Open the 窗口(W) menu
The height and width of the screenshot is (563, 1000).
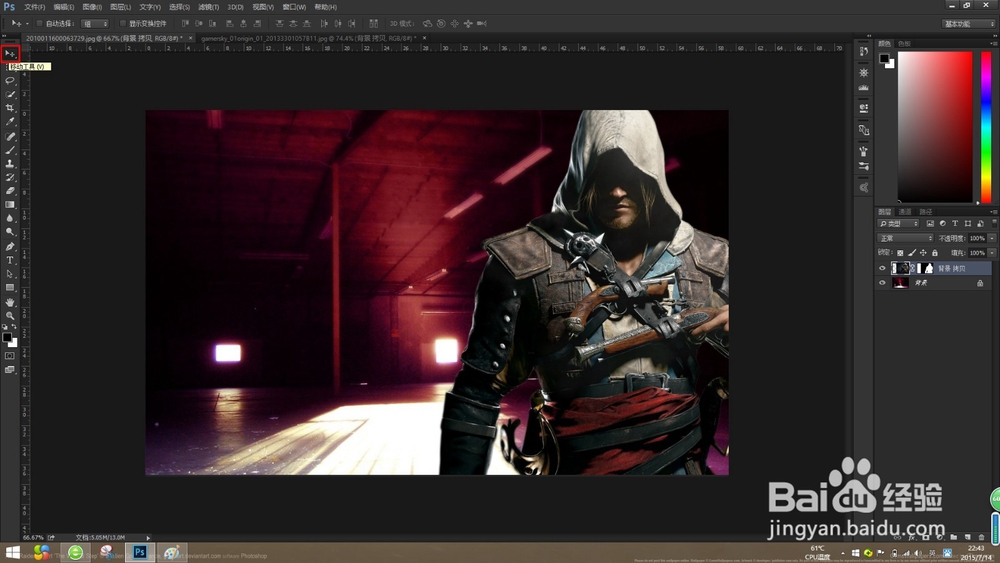coord(293,7)
